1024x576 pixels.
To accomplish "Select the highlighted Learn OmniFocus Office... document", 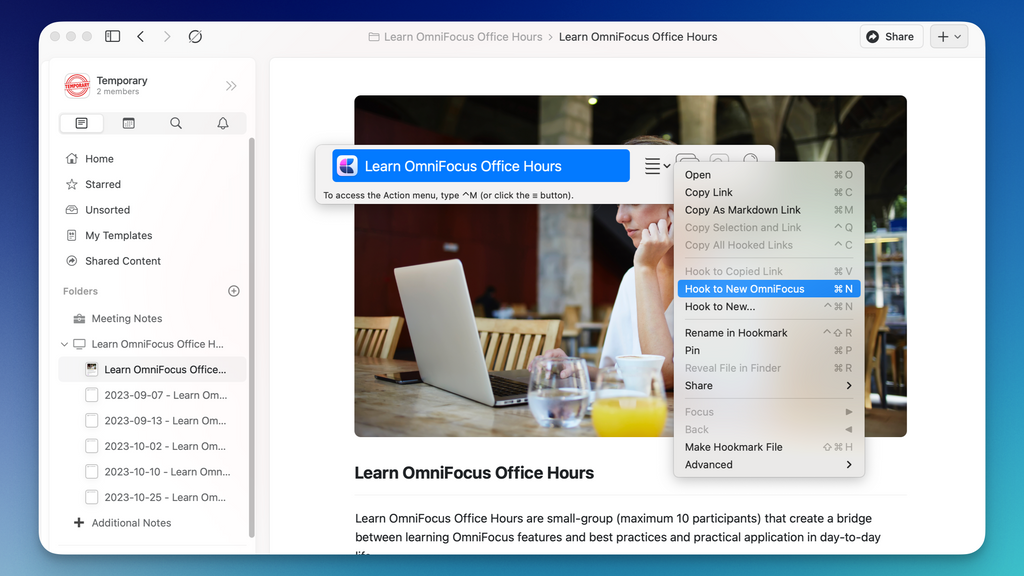I will (152, 369).
